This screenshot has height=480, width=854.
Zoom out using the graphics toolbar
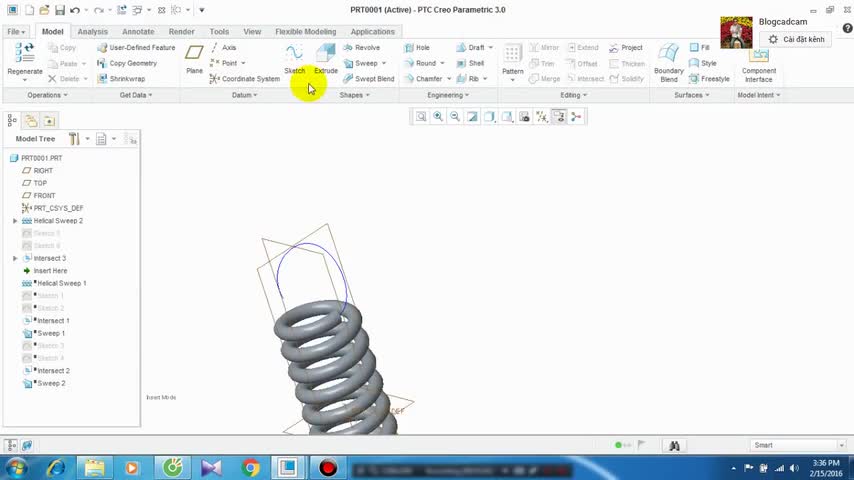coord(455,117)
